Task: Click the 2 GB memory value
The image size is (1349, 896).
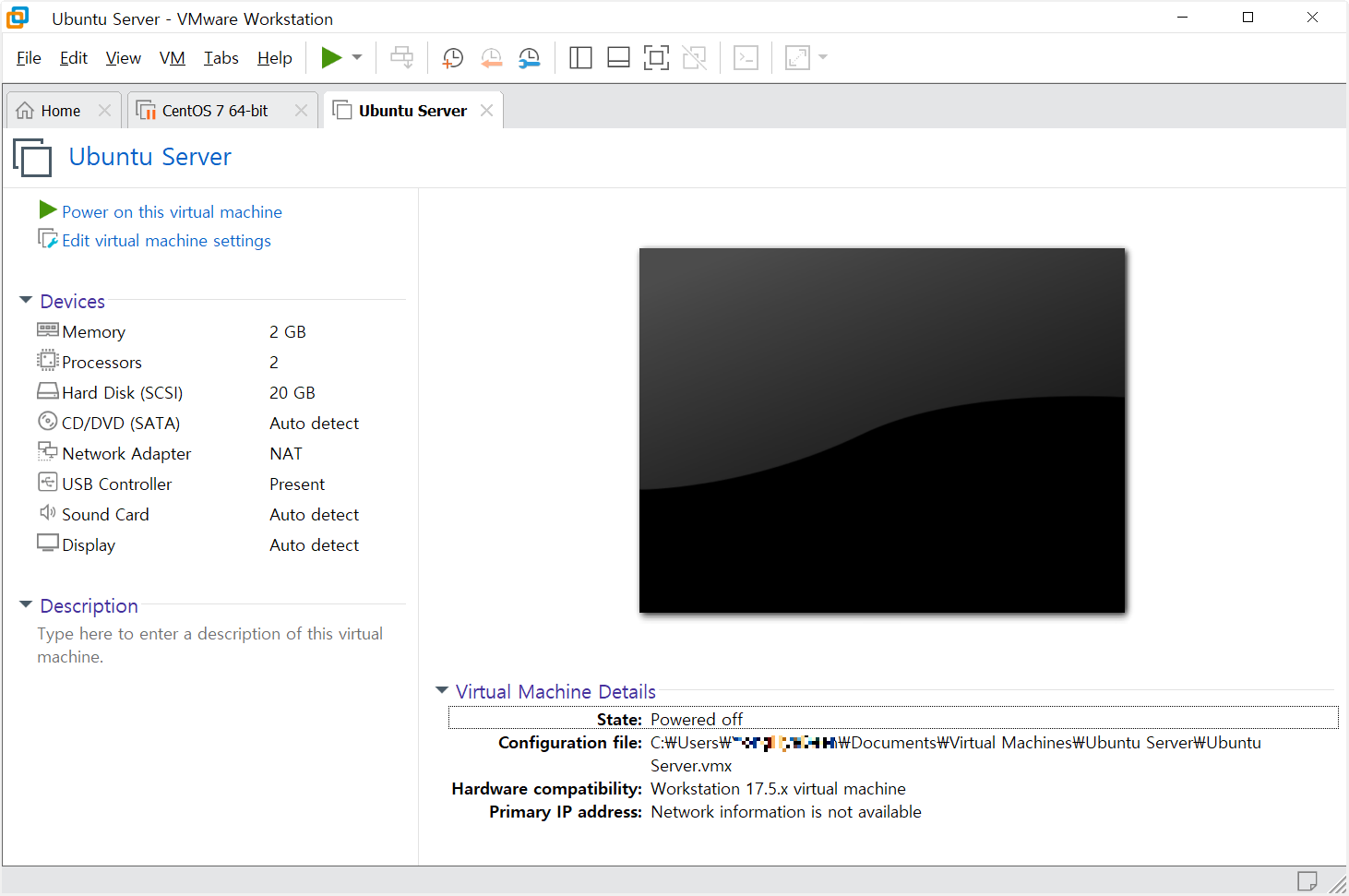Action: click(x=288, y=332)
